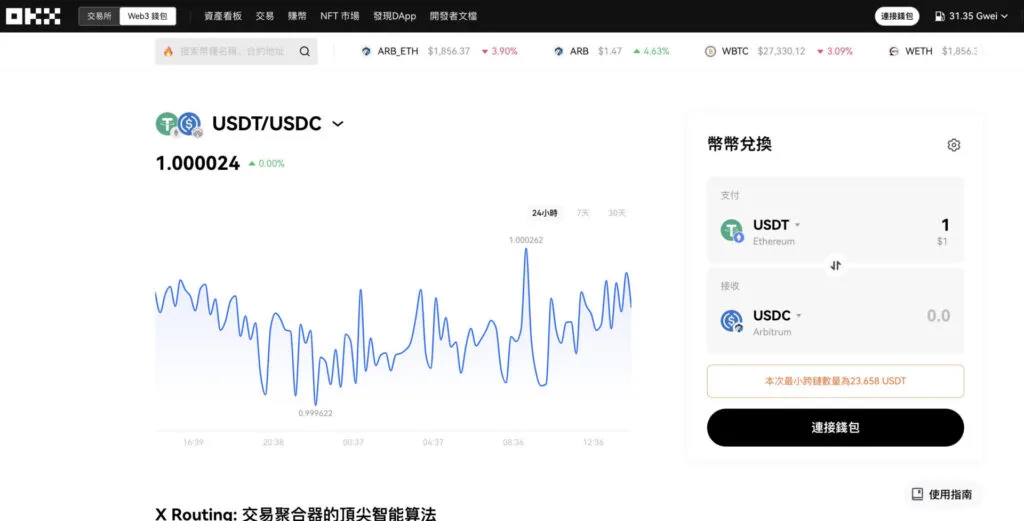Open the 使用指南 guide button
1024x521 pixels.
[941, 494]
